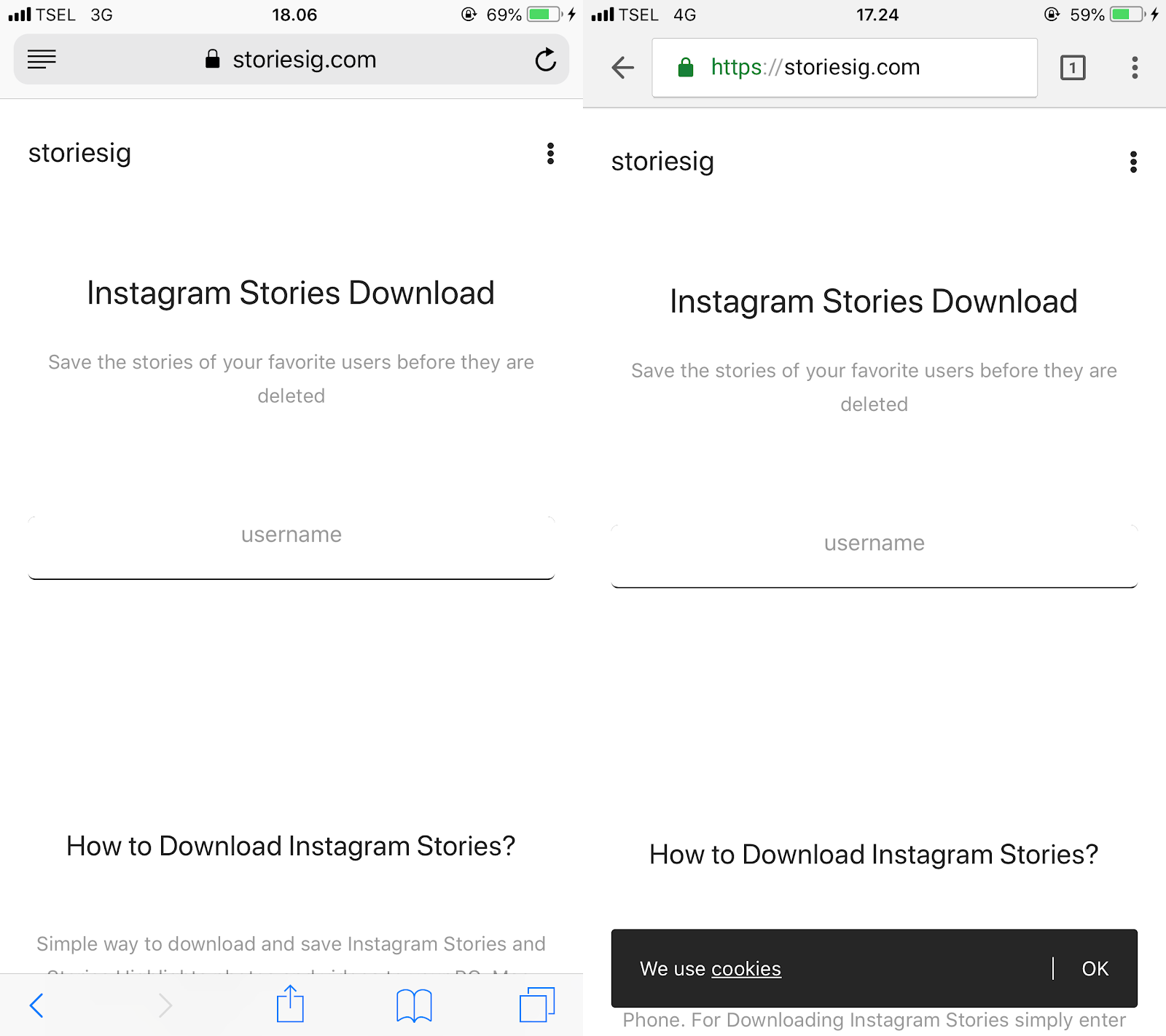Screen dimensions: 1166x1036
Task: Open Chrome's browser menu
Action: click(1135, 68)
